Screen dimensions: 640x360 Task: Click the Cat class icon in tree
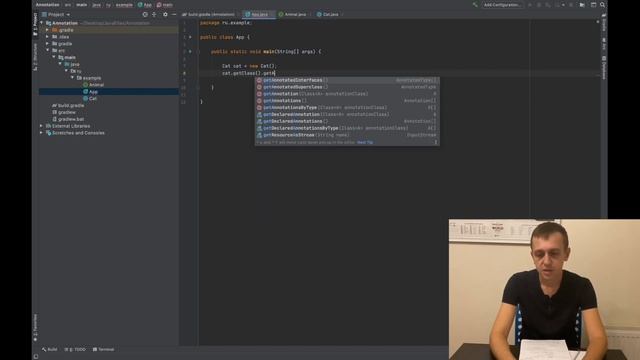pyautogui.click(x=85, y=98)
